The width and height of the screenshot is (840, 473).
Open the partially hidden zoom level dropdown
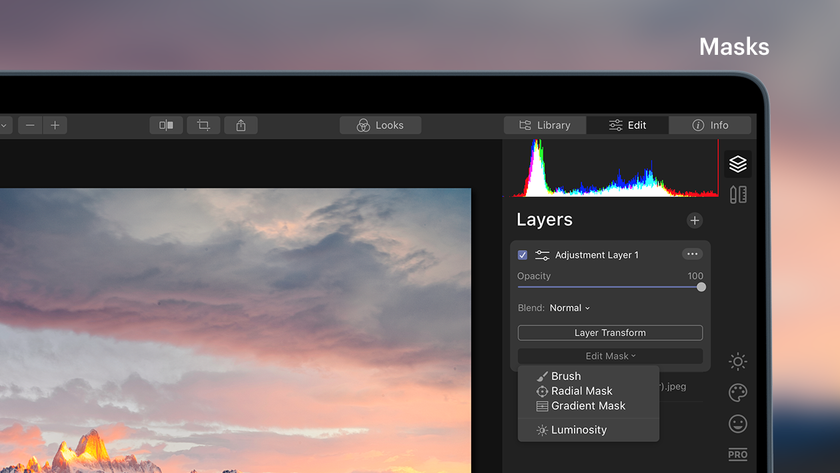pos(5,125)
